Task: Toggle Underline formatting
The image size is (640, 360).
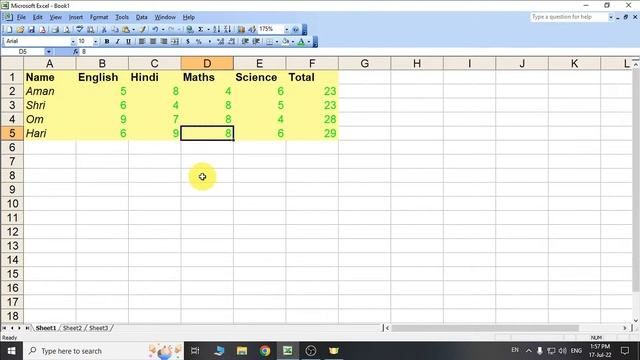Action: pos(128,41)
